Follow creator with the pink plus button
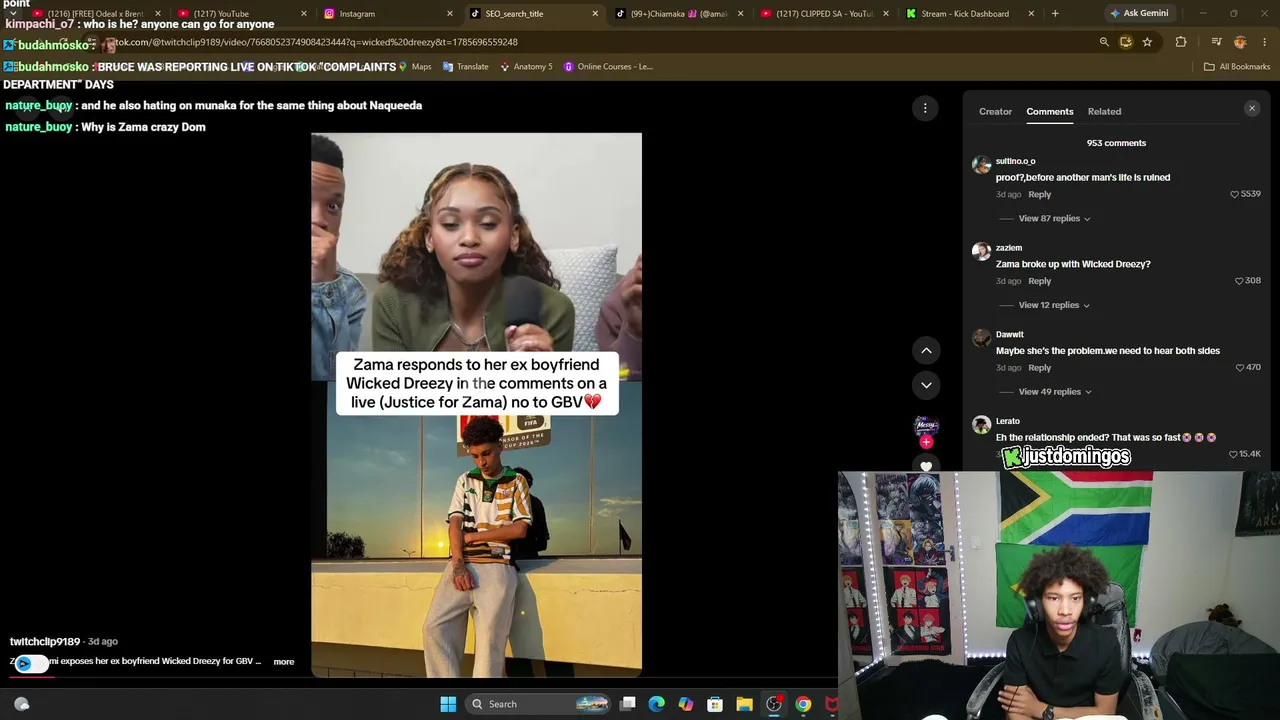This screenshot has width=1280, height=720. tap(926, 441)
